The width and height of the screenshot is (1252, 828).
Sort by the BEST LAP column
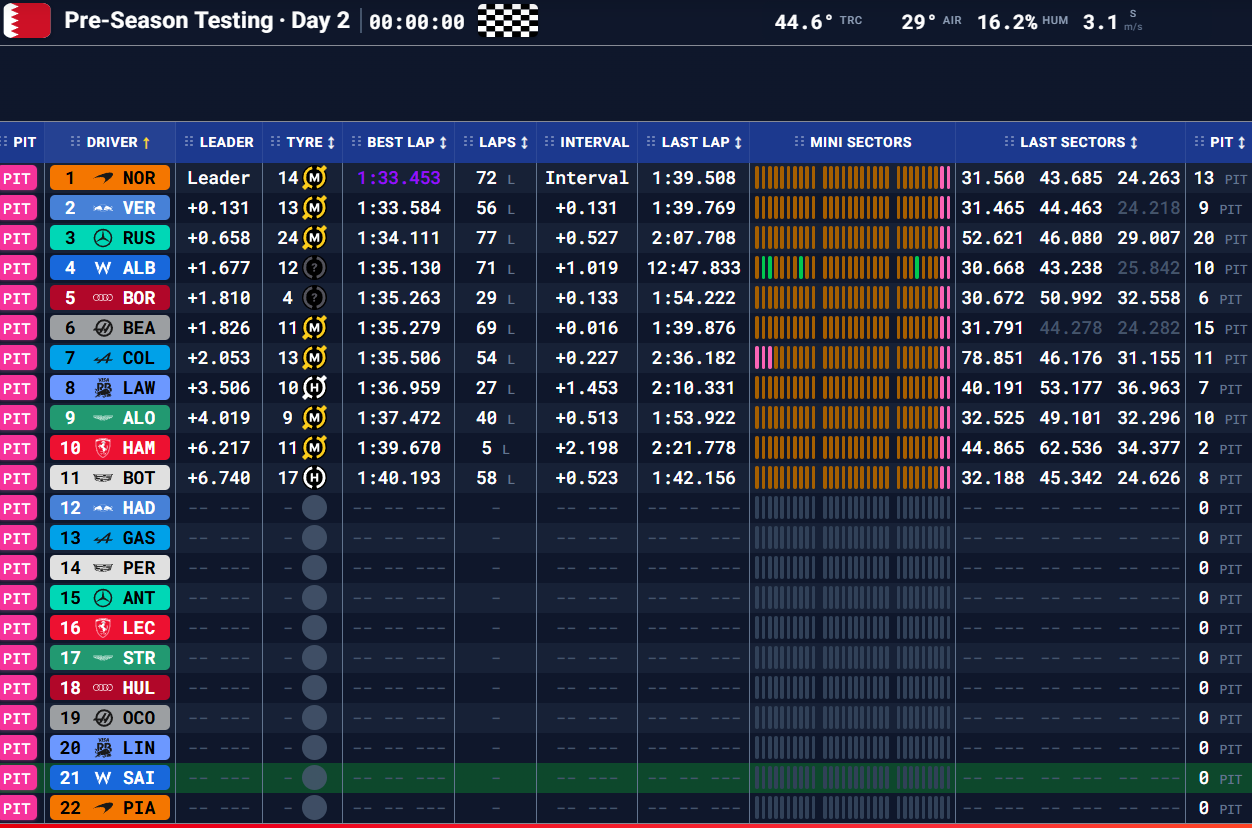tap(400, 142)
